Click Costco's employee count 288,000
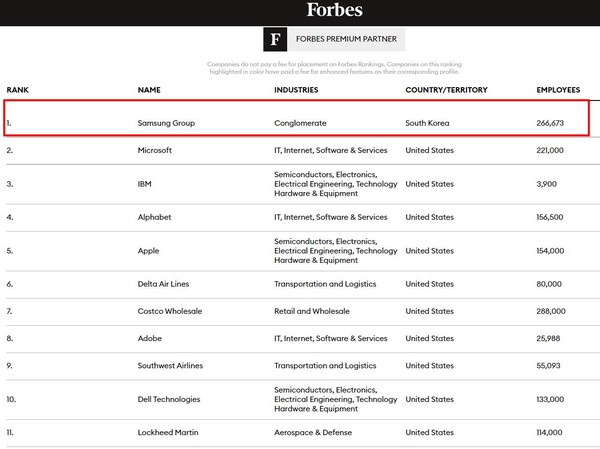600x449 pixels. pyautogui.click(x=551, y=311)
